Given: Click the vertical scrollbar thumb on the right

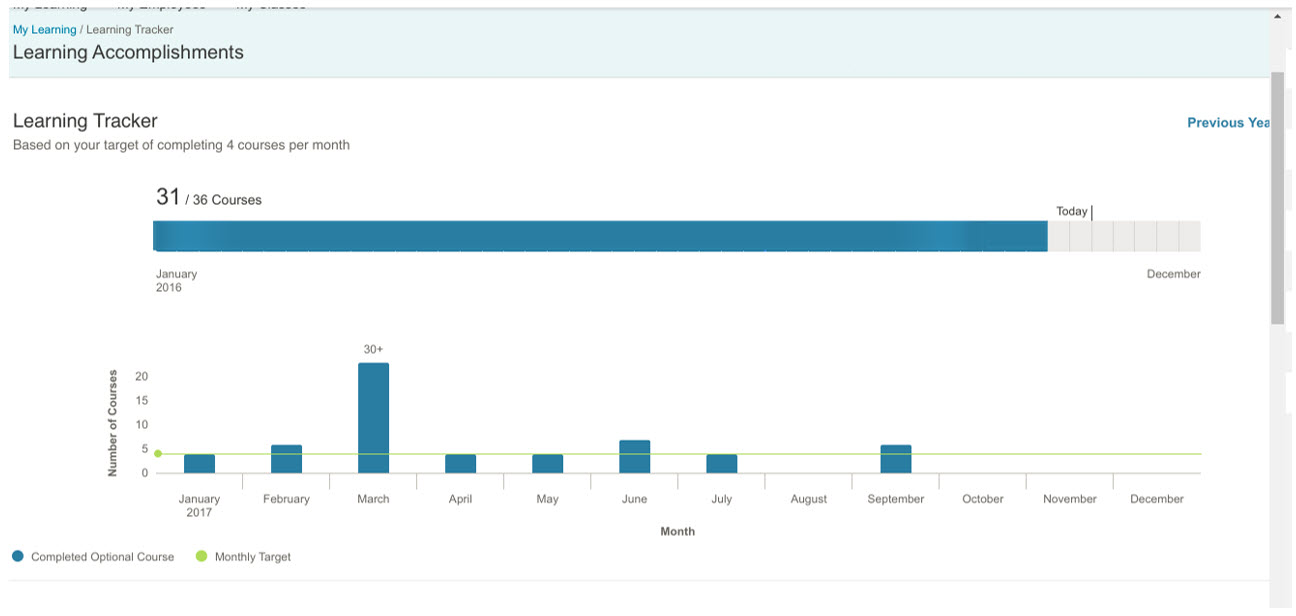Looking at the screenshot, I should 1277,198.
